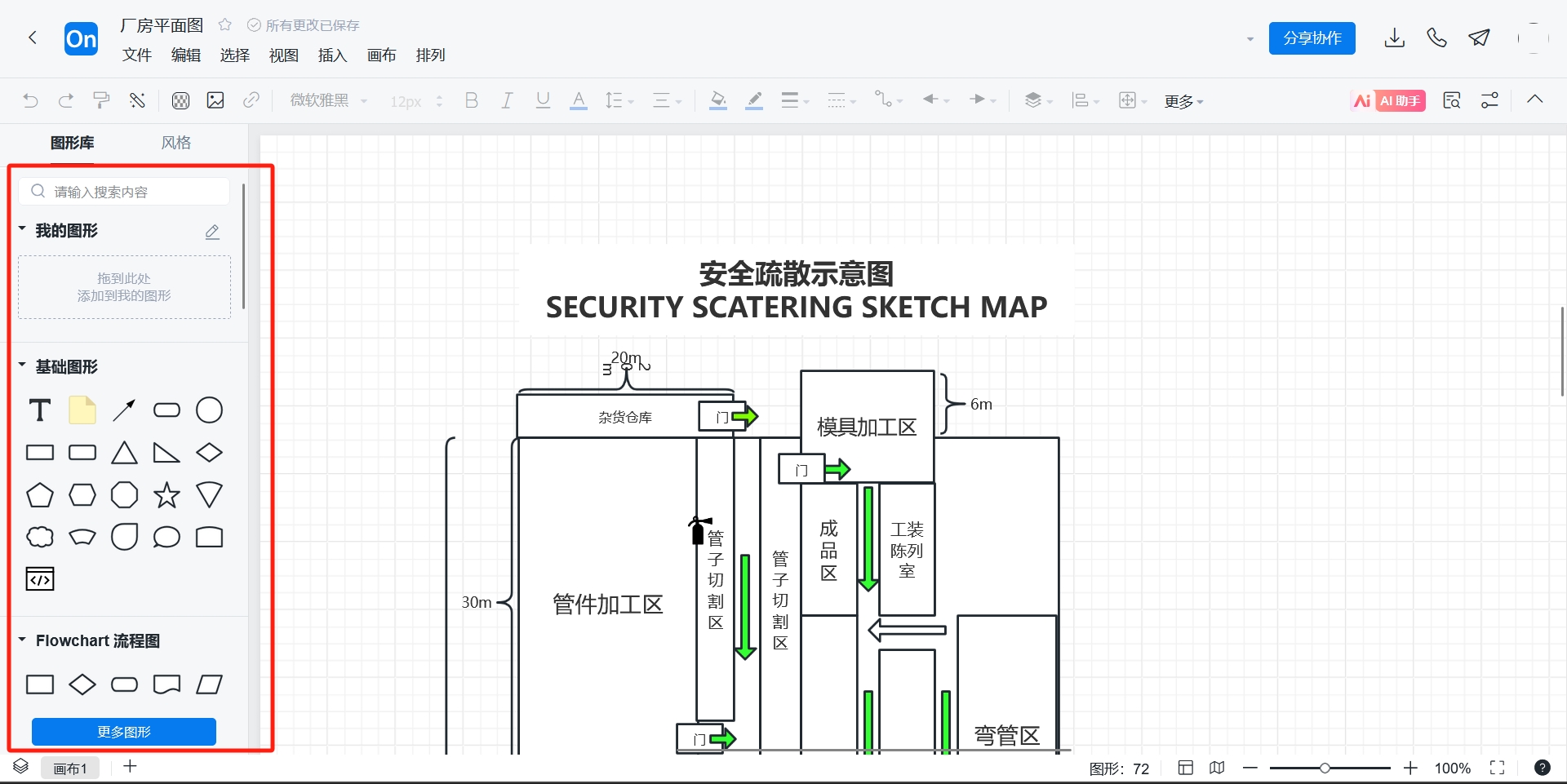Click the insert link icon
This screenshot has height=784, width=1567.
(x=251, y=100)
